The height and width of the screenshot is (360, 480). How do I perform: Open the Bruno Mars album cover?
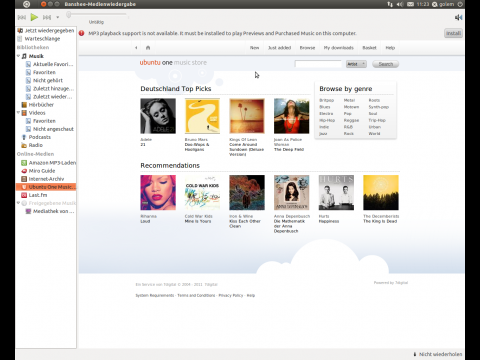[202, 116]
